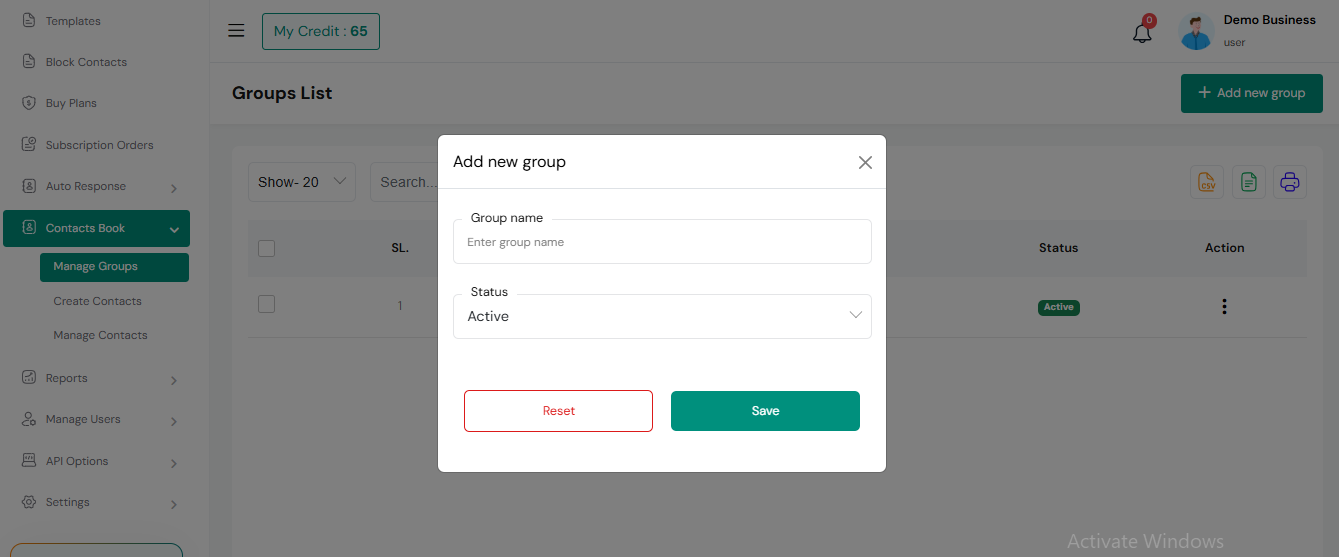
Task: Toggle the hamburger sidebar menu icon
Action: 236,31
